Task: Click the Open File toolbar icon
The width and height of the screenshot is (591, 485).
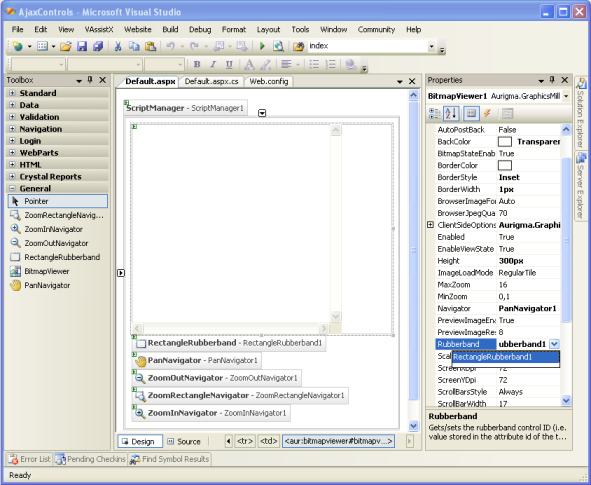Action: (66, 46)
